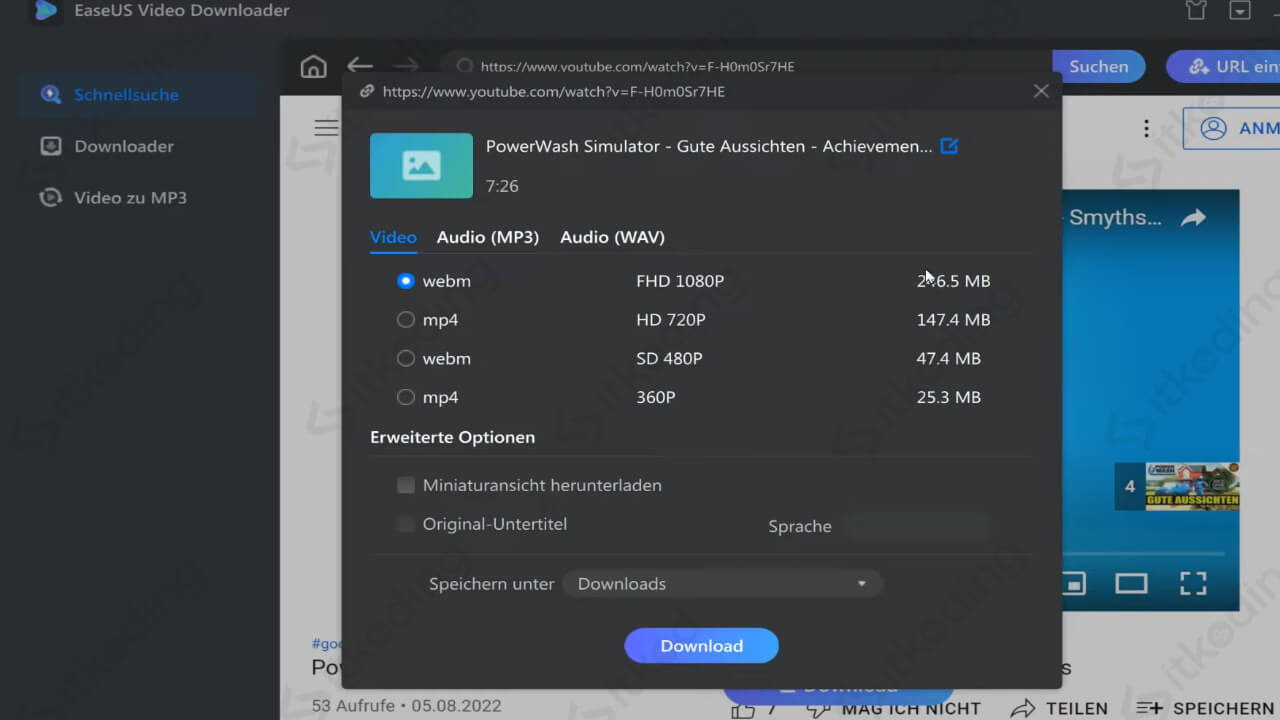Click the blue Download button in dialog
Viewport: 1280px width, 720px height.
[702, 646]
